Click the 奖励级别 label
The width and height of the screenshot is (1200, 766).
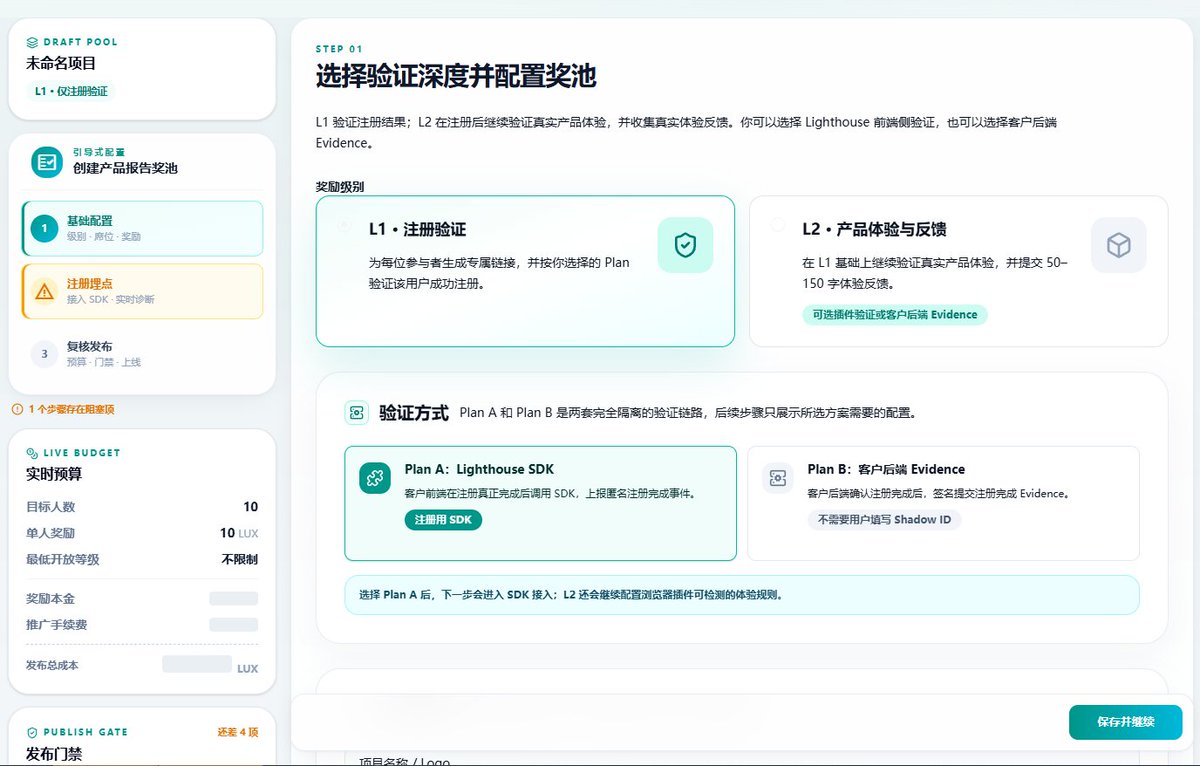(339, 187)
